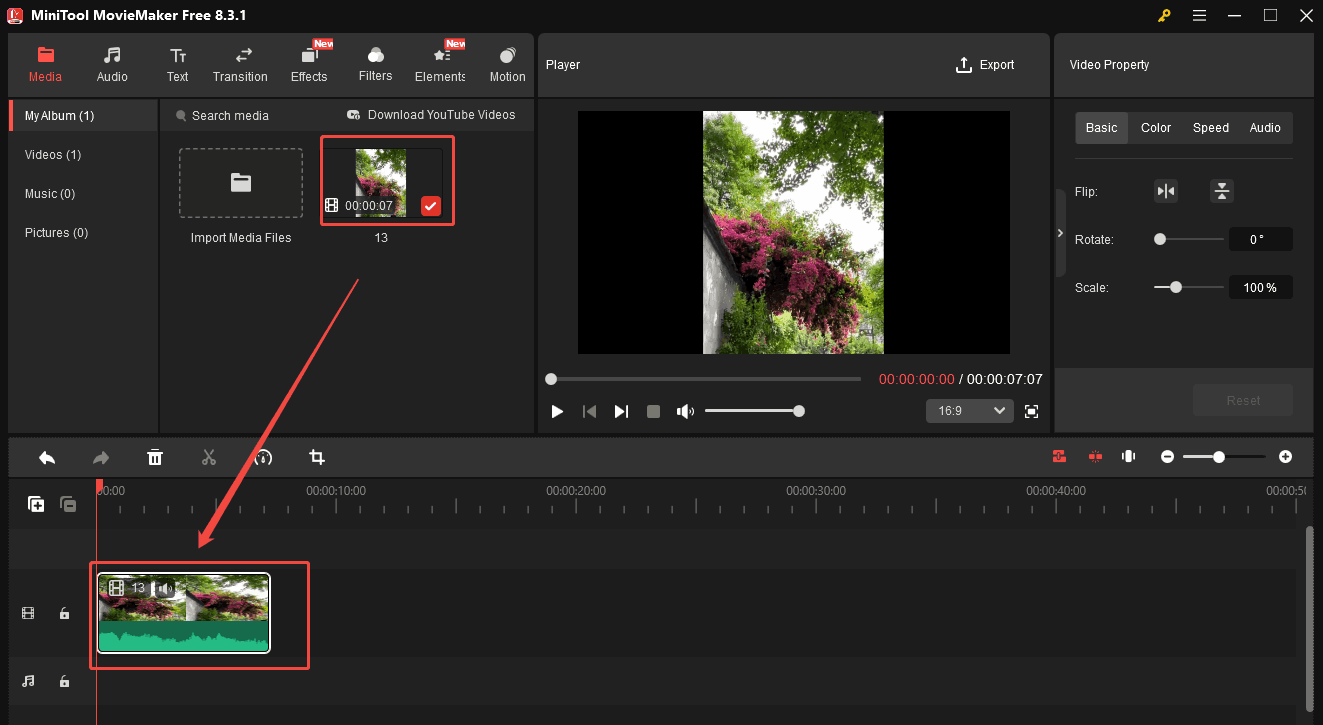Screen dimensions: 1323x725
Task: Click Download YouTube Videos link
Action: click(431, 115)
